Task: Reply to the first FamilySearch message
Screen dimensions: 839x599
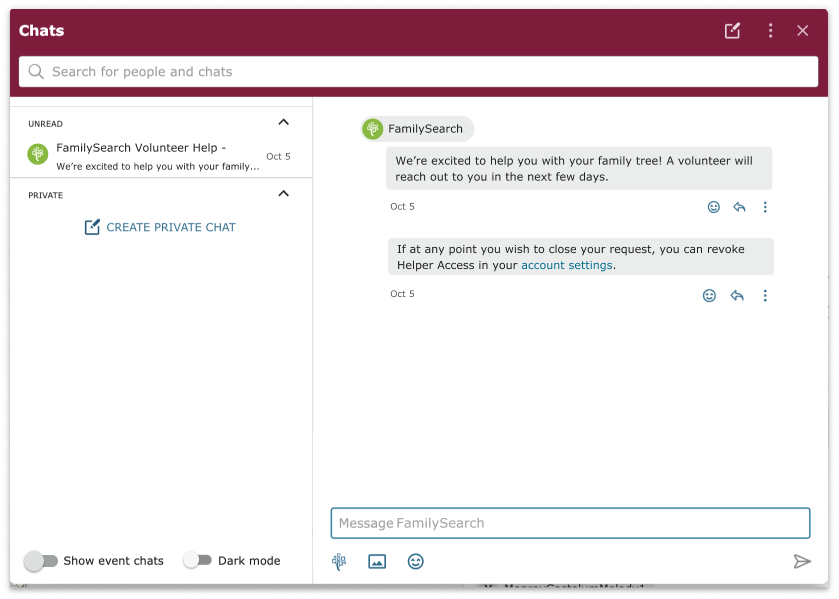Action: pos(739,207)
